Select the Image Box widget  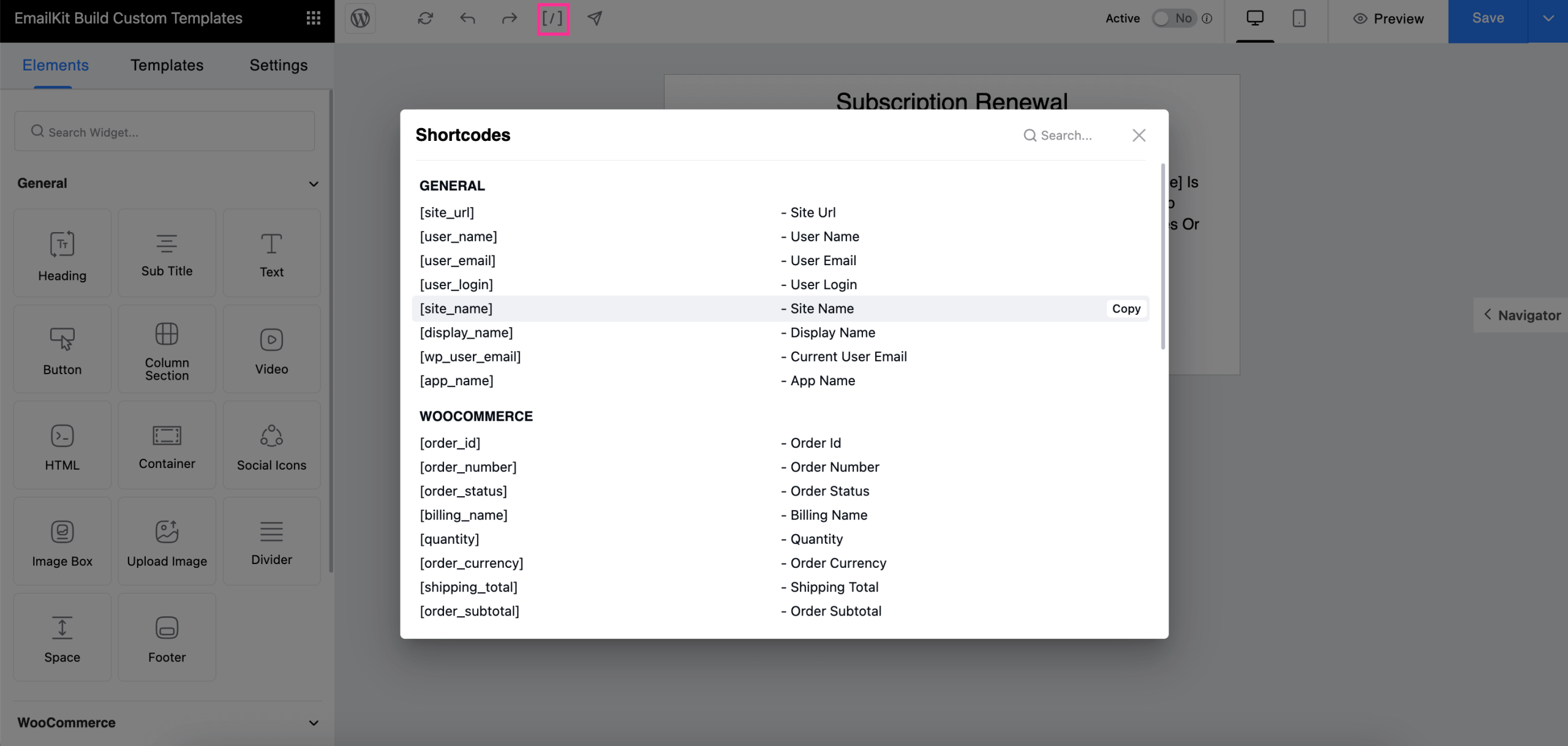[x=62, y=541]
